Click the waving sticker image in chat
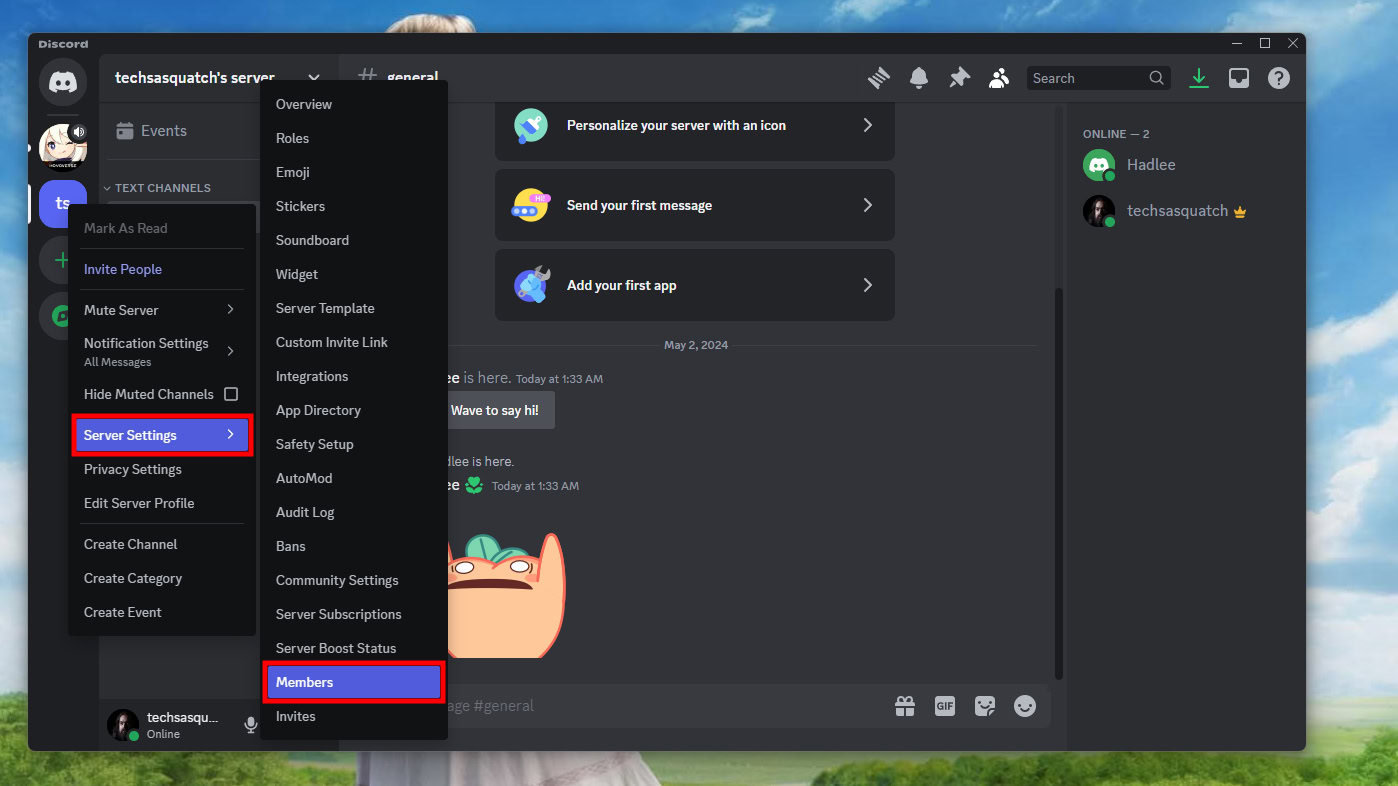Image resolution: width=1398 pixels, height=786 pixels. coord(505,594)
